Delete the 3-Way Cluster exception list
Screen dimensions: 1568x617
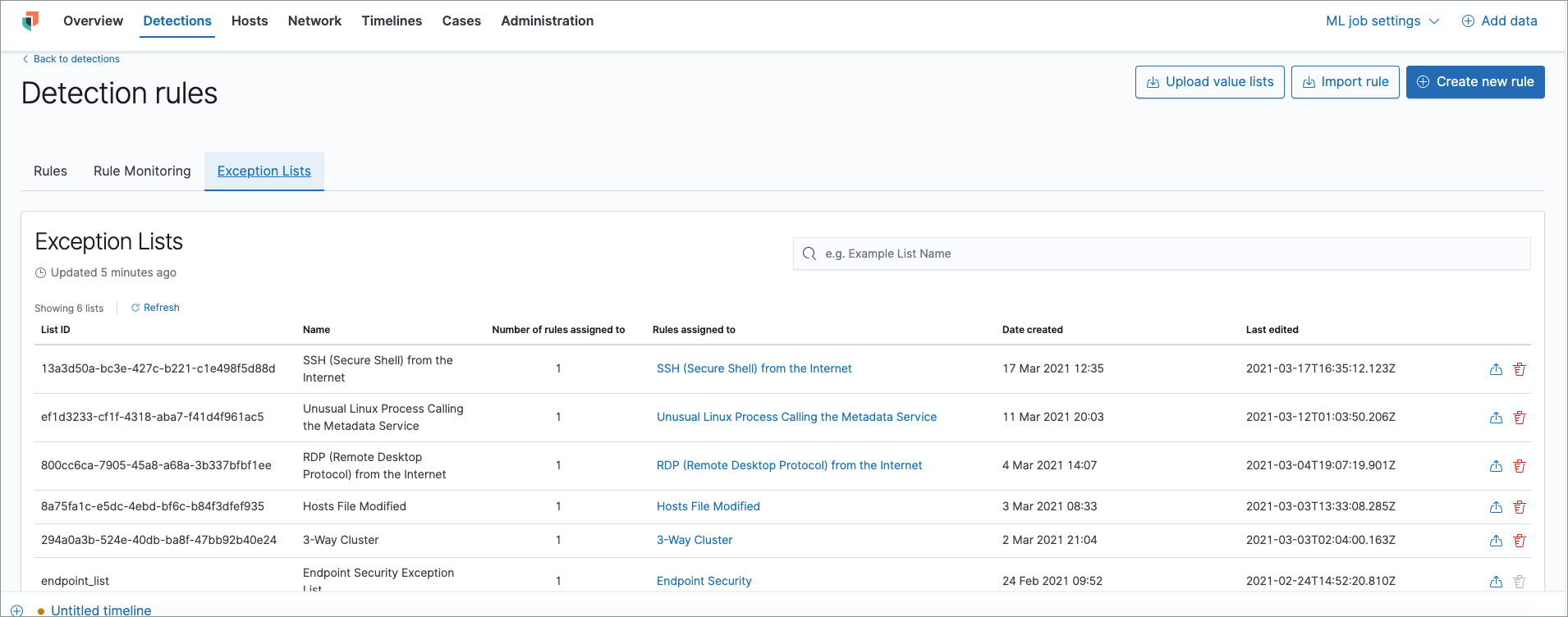point(1519,541)
